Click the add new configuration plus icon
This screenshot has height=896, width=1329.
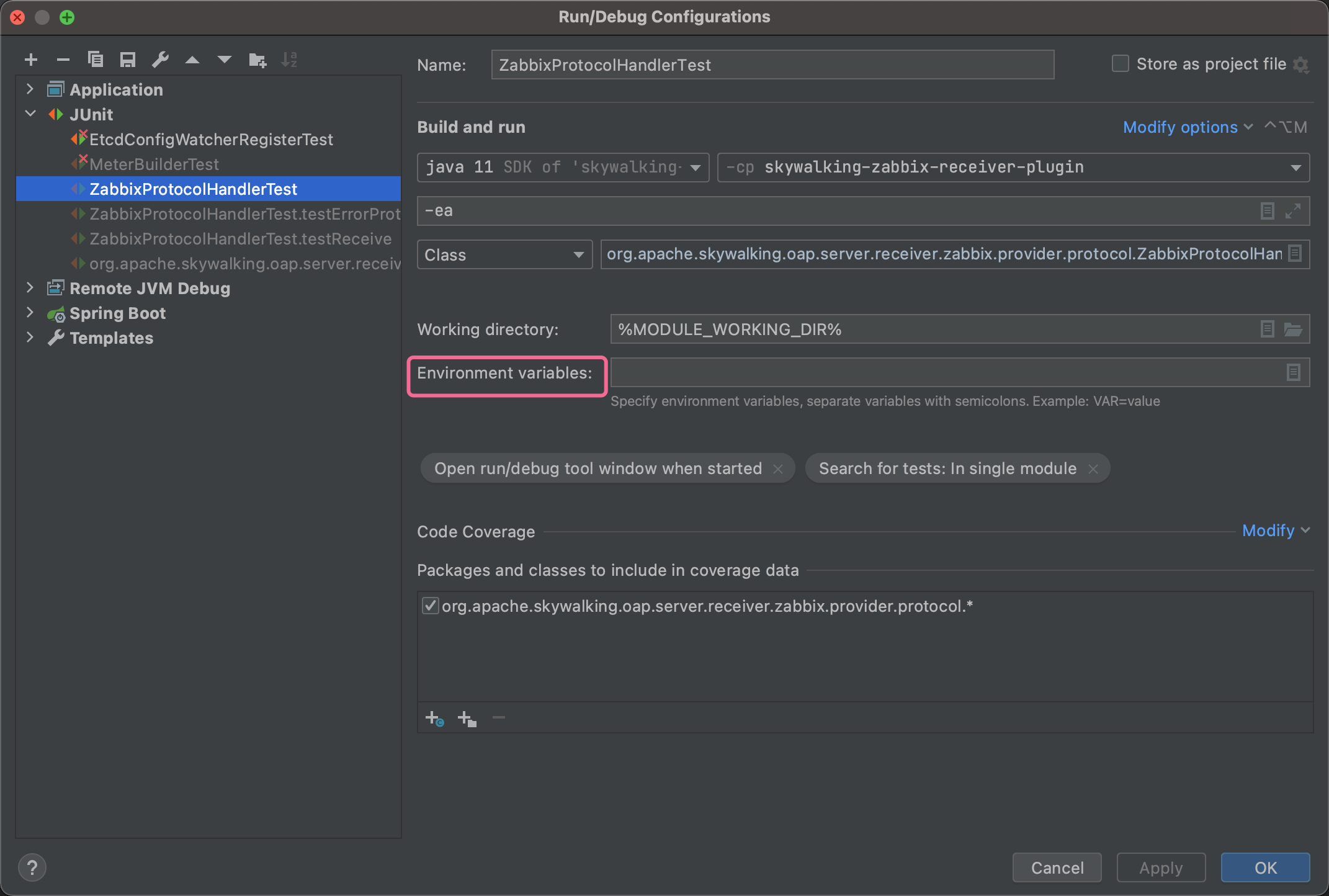tap(31, 60)
